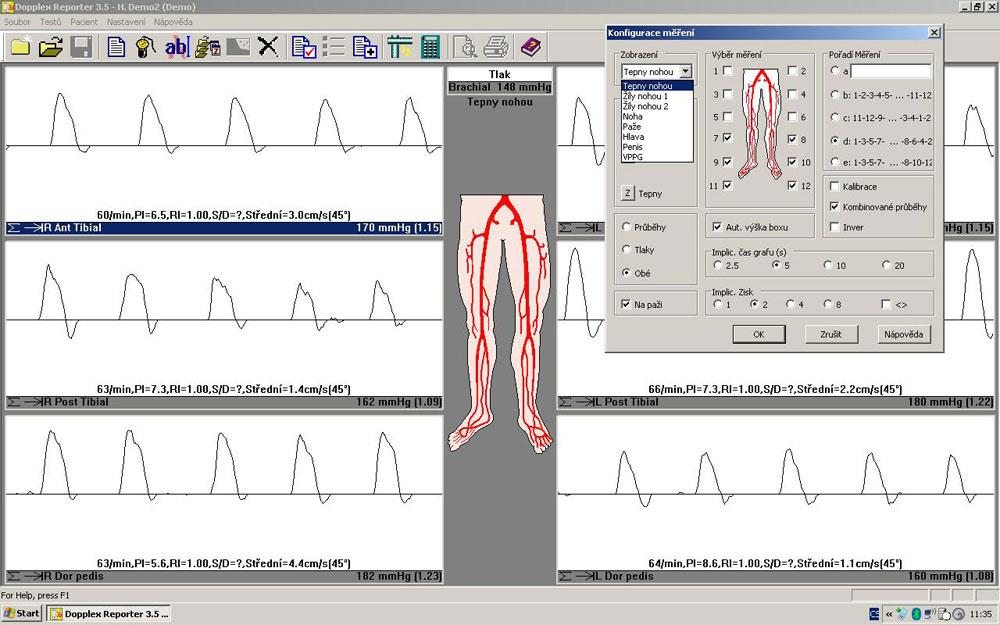Click the purple help book icon
The height and width of the screenshot is (625, 1000).
coord(529,46)
